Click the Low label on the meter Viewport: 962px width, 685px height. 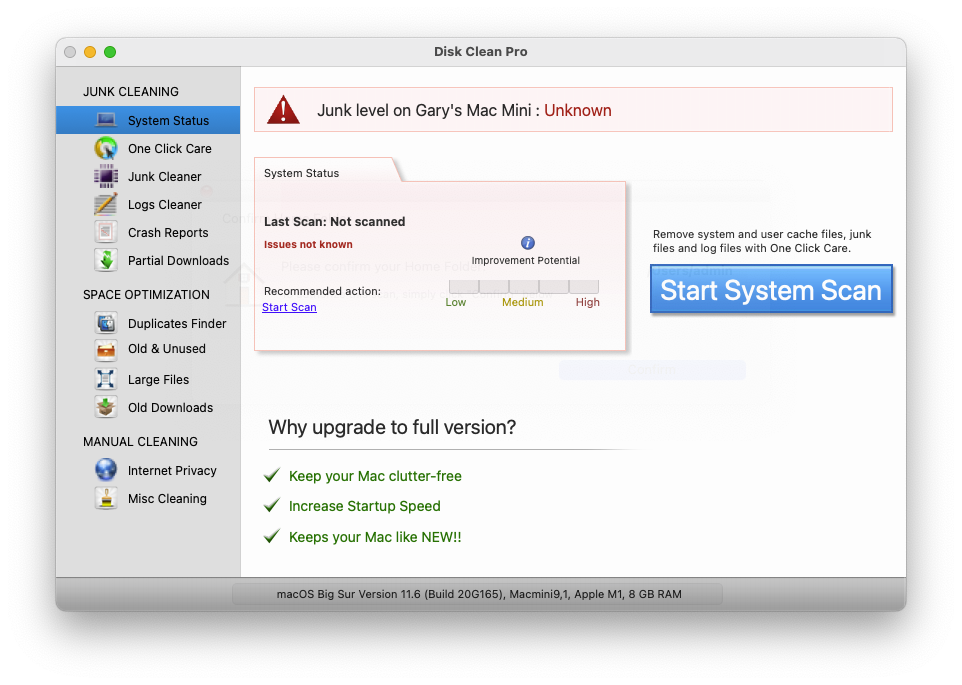tap(455, 302)
